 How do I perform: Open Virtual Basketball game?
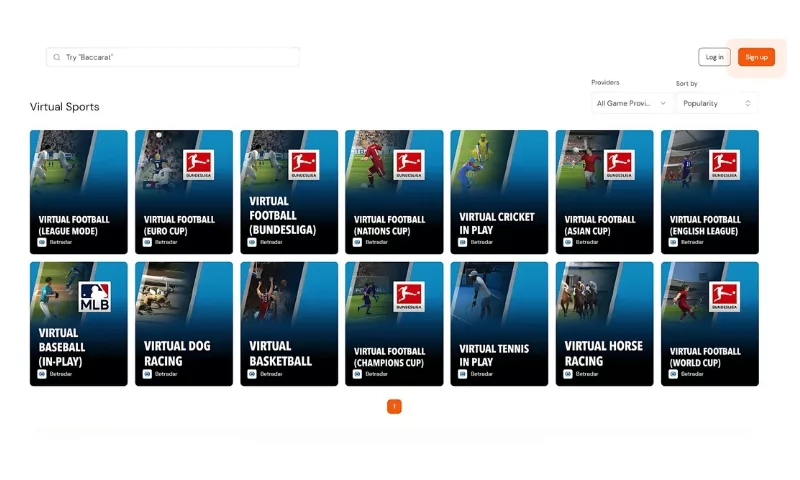tap(289, 324)
